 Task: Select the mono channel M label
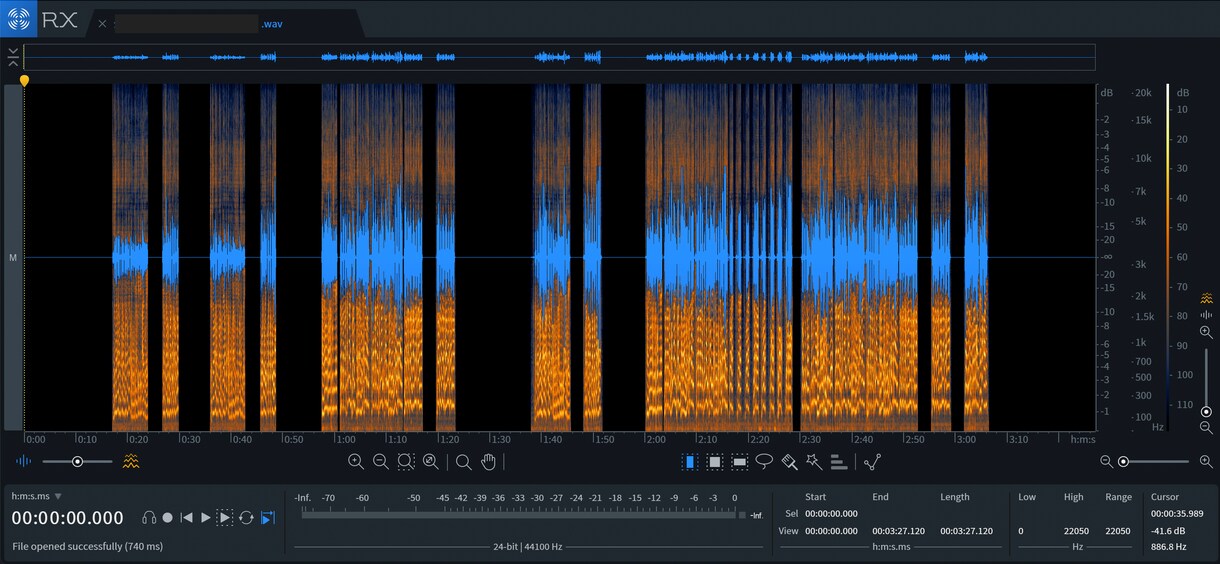[13, 258]
